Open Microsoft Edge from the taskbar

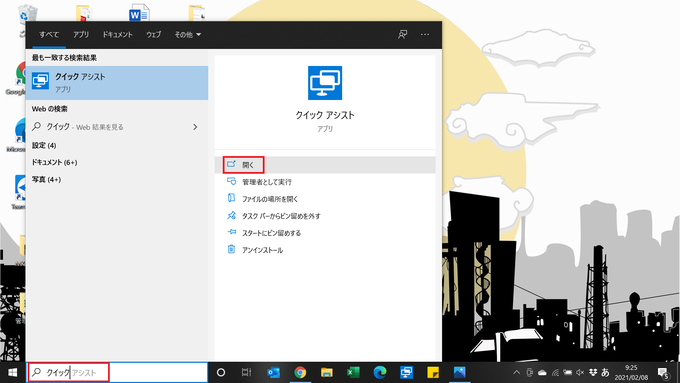click(380, 372)
